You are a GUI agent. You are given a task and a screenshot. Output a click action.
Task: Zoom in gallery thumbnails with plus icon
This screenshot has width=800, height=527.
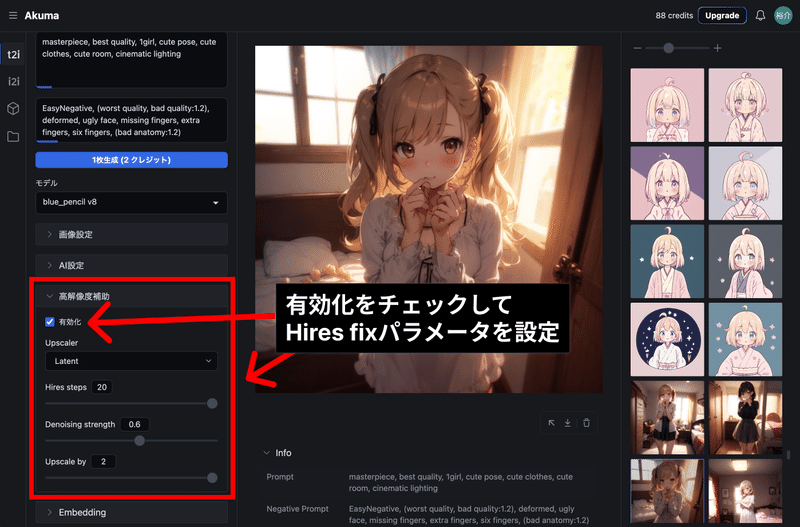click(x=717, y=48)
